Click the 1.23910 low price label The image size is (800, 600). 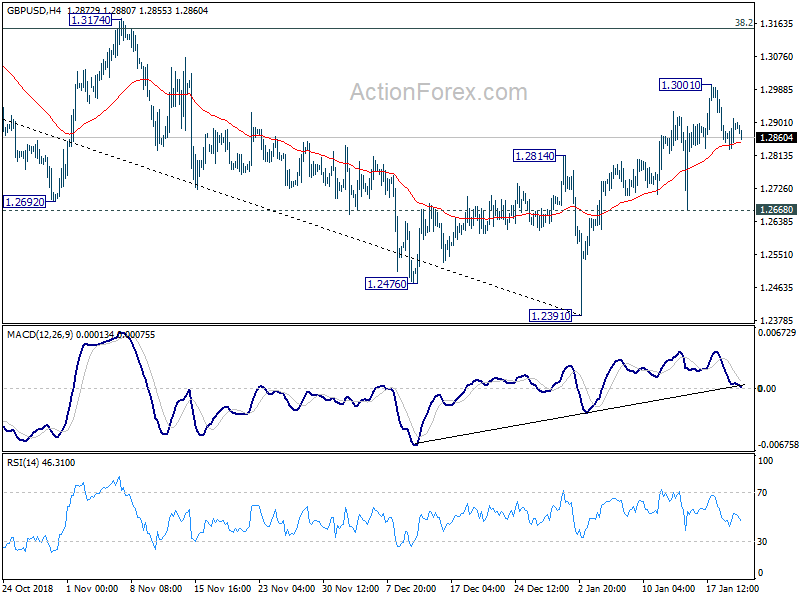click(x=551, y=316)
